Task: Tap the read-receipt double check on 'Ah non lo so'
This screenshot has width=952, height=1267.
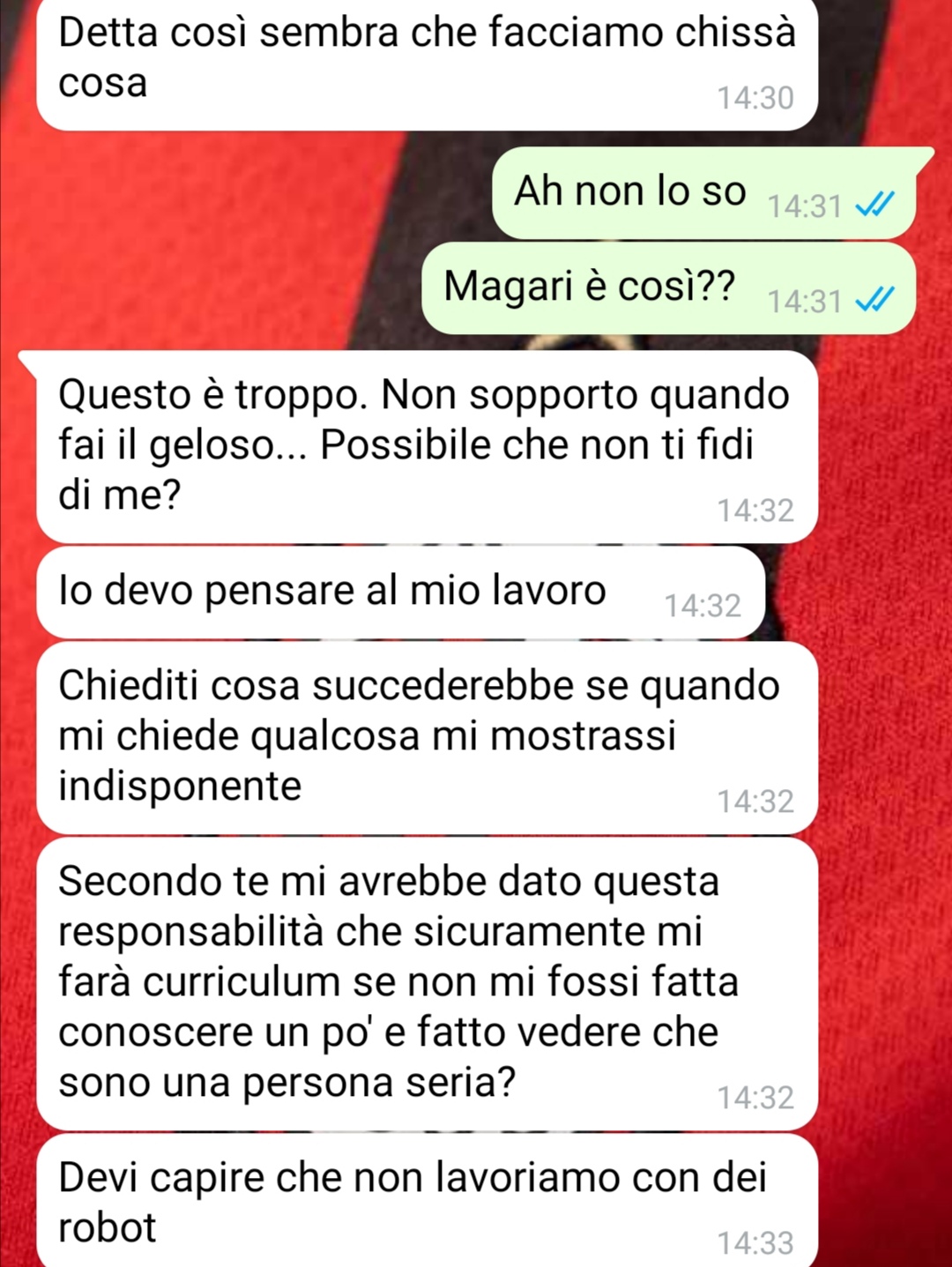Action: [874, 205]
